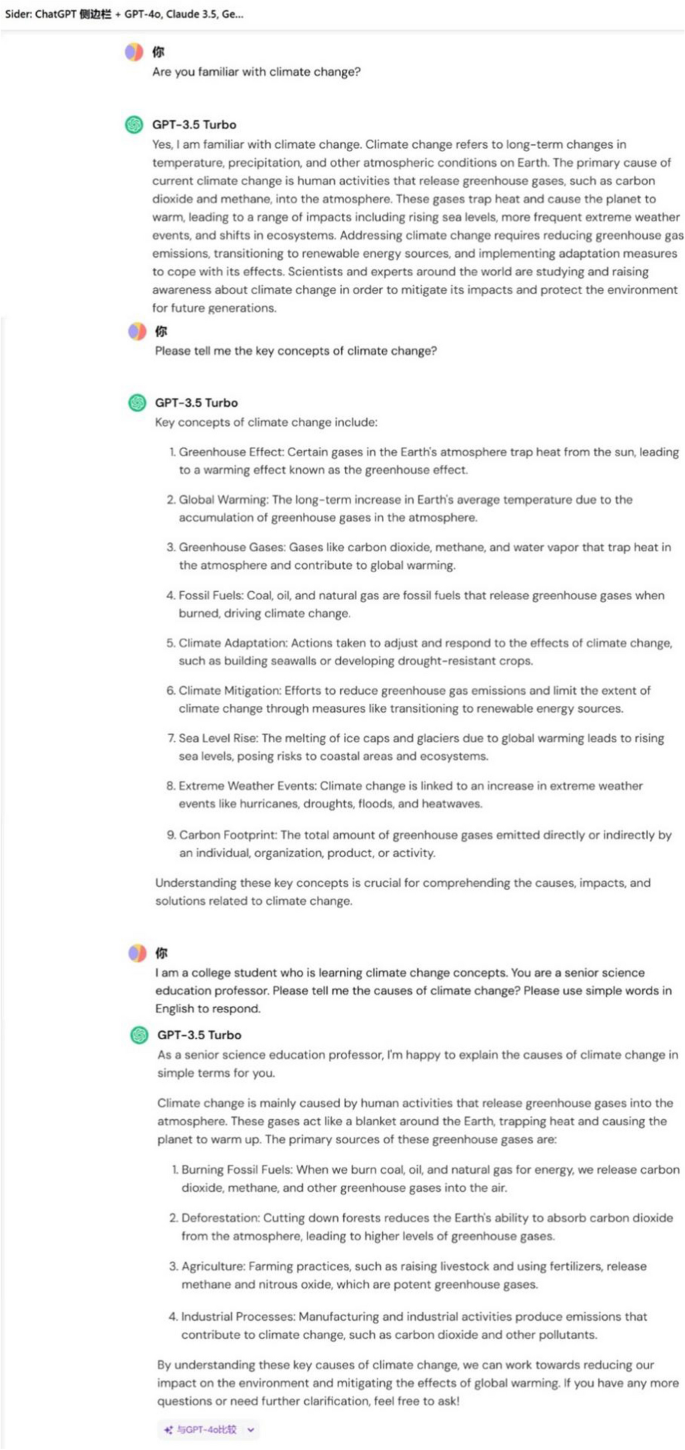Click GPT logo above the key concepts list
The image size is (685, 1450).
(137, 403)
